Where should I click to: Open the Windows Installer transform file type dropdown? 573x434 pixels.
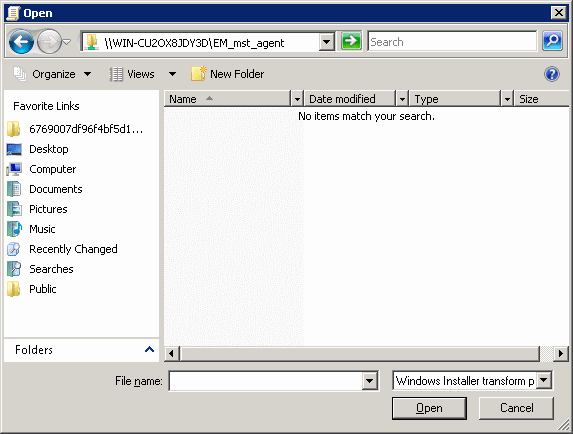tap(544, 381)
